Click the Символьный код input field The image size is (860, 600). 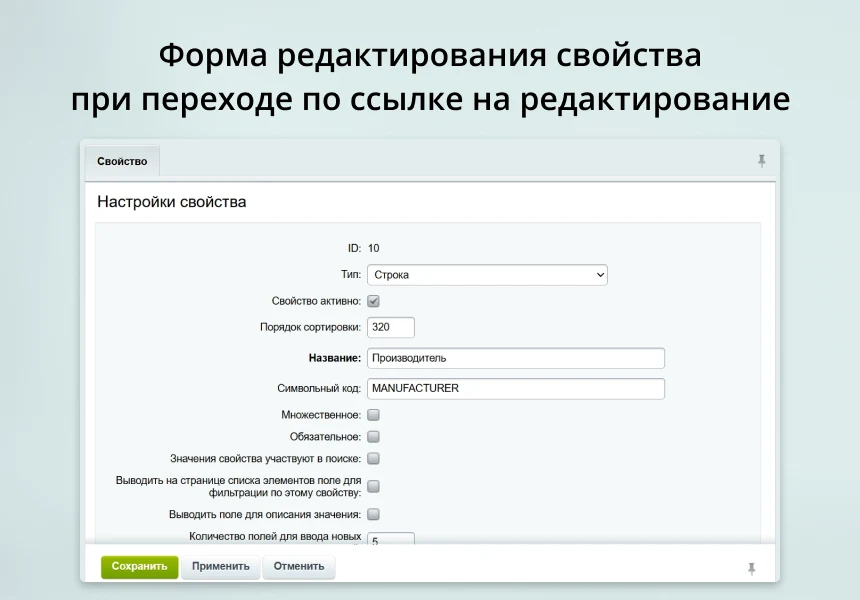(516, 388)
